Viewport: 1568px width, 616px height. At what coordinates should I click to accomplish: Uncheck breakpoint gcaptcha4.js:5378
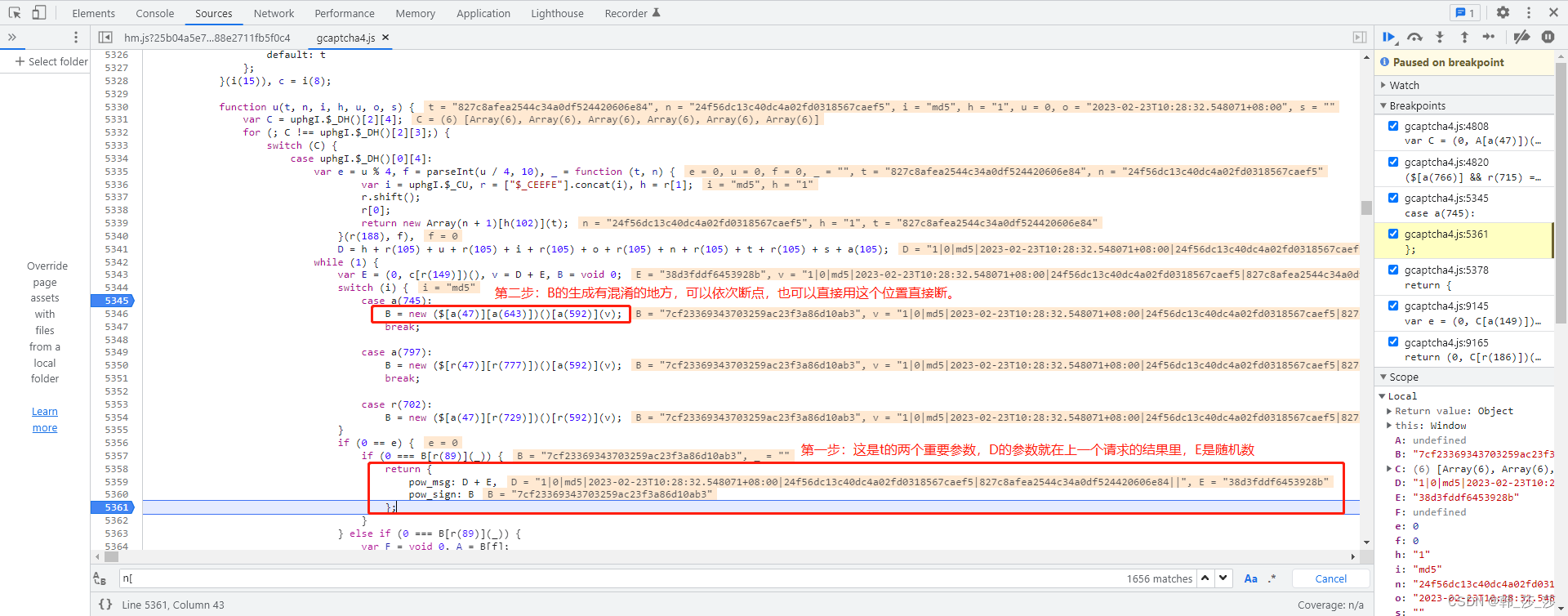pyautogui.click(x=1393, y=270)
